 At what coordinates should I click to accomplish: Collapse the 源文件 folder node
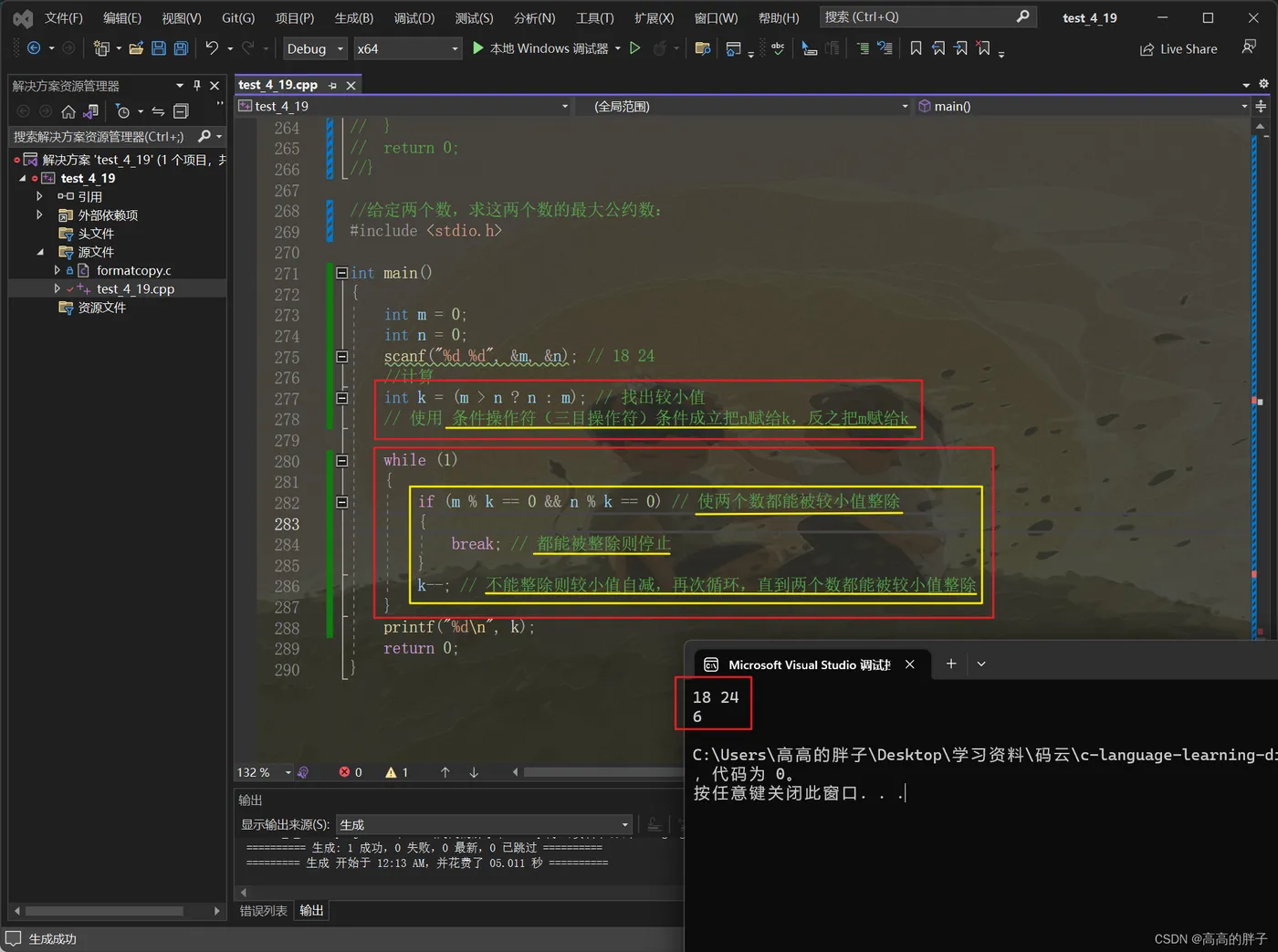point(39,252)
